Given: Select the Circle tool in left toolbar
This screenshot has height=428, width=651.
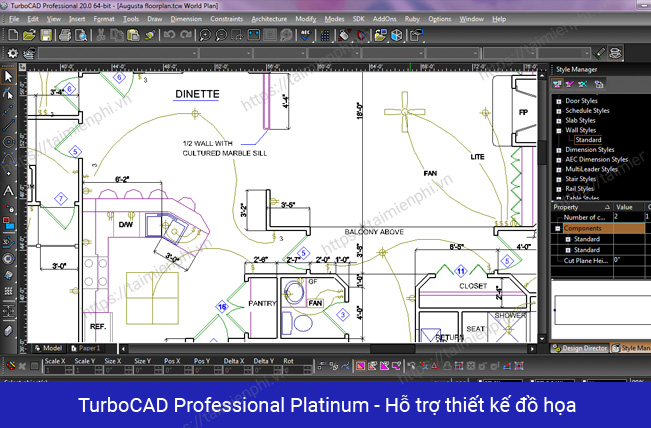Looking at the screenshot, I should 8,142.
